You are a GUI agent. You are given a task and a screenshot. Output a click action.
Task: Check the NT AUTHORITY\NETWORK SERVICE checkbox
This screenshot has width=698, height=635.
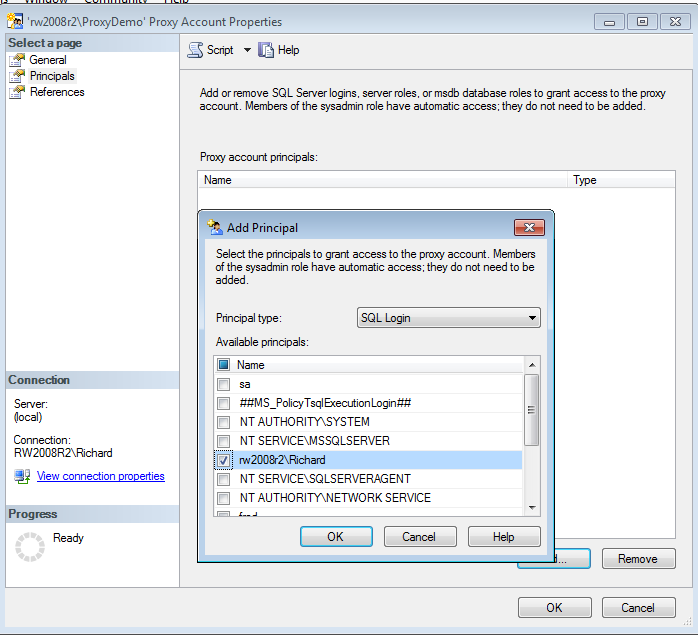(x=223, y=498)
